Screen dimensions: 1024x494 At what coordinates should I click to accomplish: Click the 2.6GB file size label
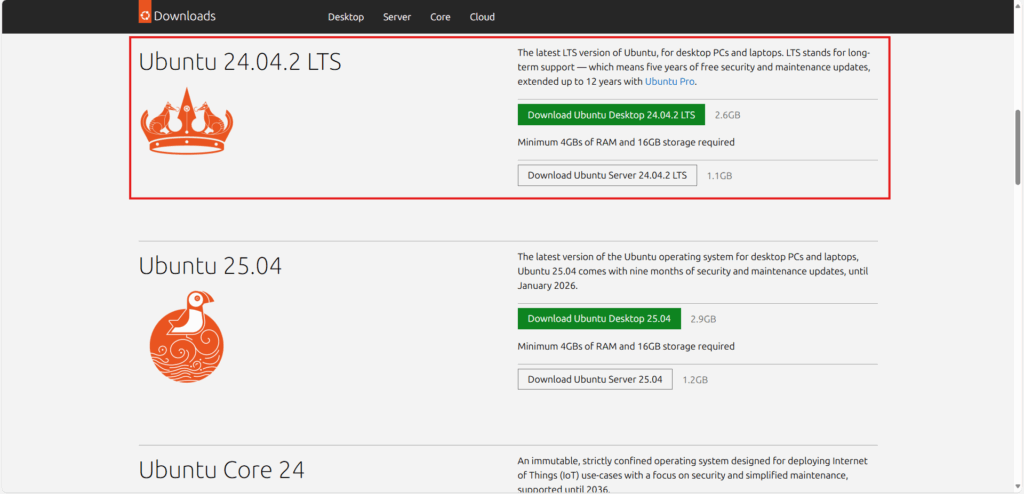click(x=727, y=115)
